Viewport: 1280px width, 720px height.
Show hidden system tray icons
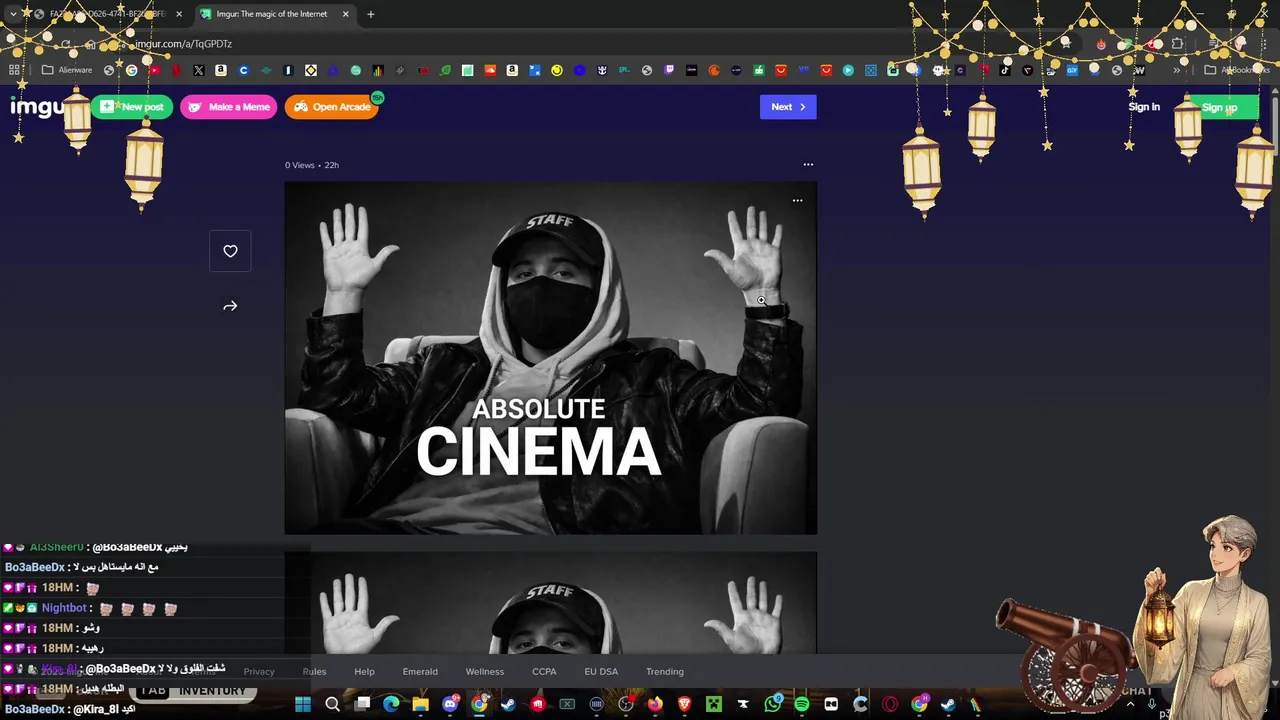[1131, 705]
